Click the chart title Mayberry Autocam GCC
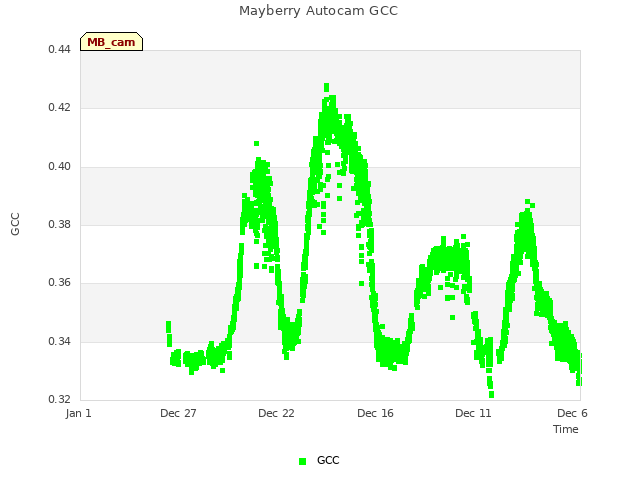Viewport: 640px width, 480px height. [x=318, y=11]
